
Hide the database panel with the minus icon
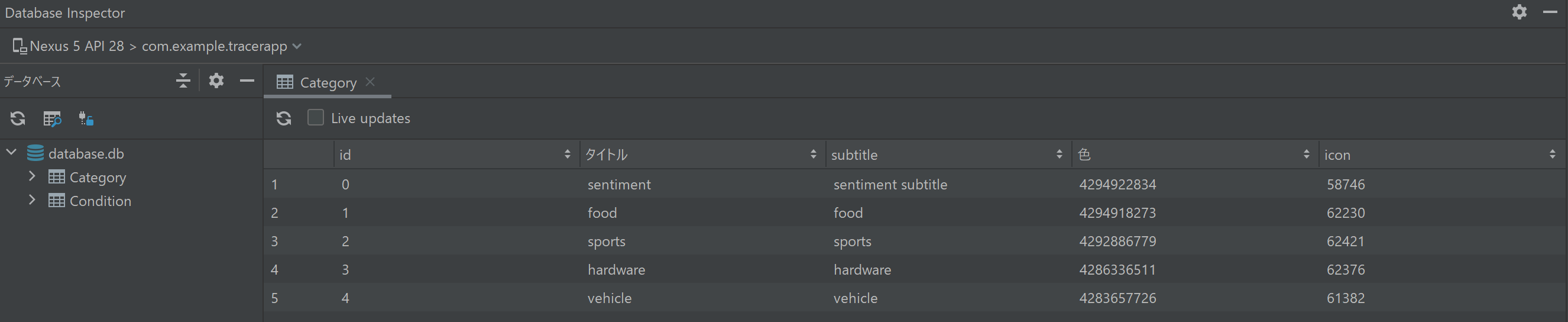click(247, 80)
